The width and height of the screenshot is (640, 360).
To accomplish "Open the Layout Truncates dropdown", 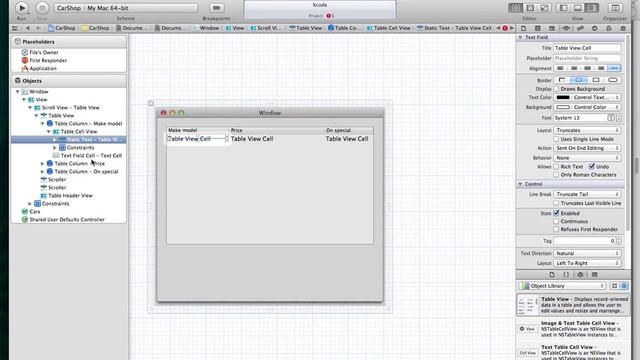I will click(x=587, y=130).
